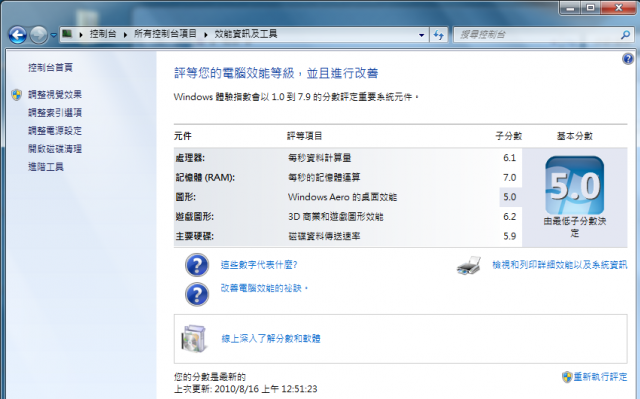Click the 磁碟資料傳送速率 description
The height and width of the screenshot is (399, 640).
[x=324, y=236]
